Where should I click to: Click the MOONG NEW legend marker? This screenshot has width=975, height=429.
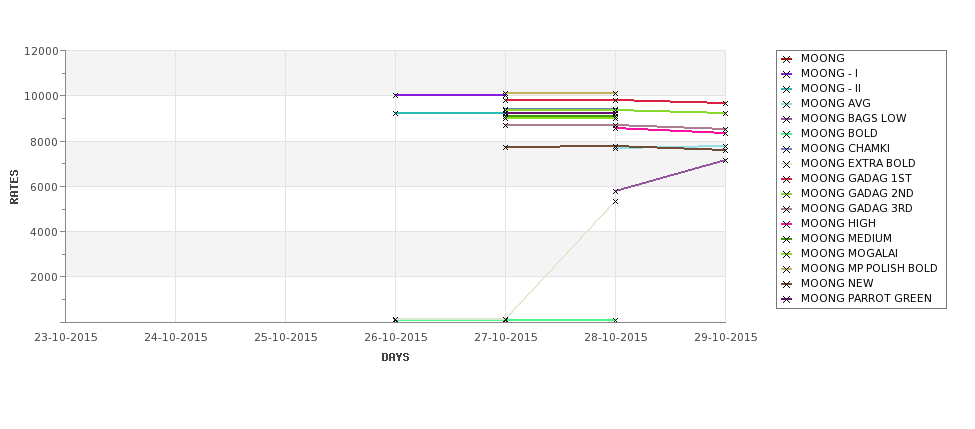787,284
